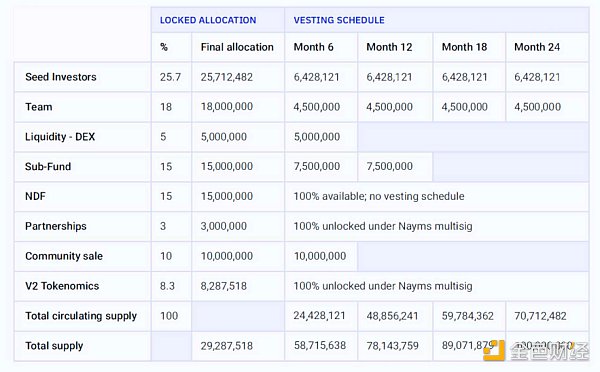600x372 pixels.
Task: Click the Jinse Finance watermark logo icon
Action: 494,350
